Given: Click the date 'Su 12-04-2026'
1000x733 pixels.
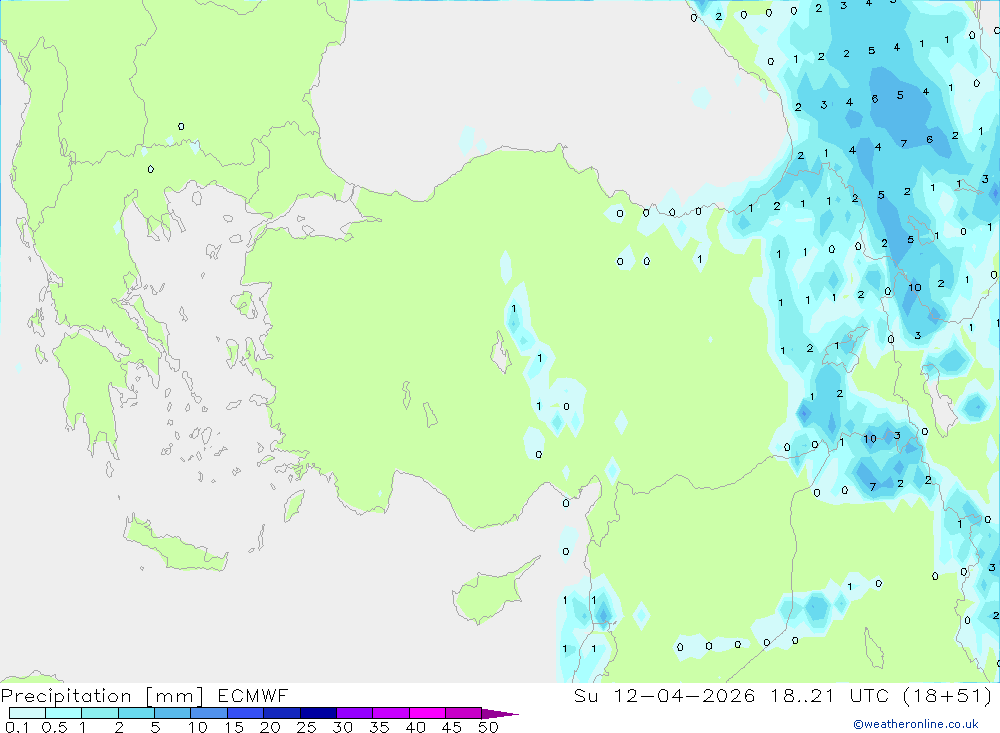Looking at the screenshot, I should [x=664, y=695].
